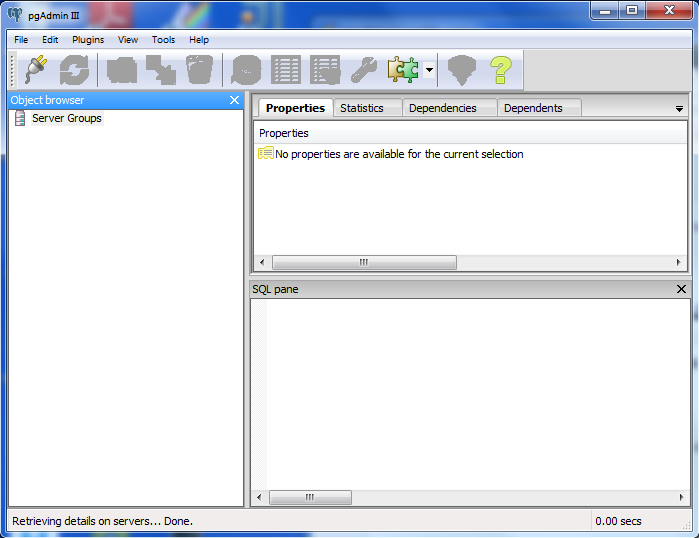Click the Properties pane scroll right arrow
Image resolution: width=699 pixels, height=538 pixels.
pos(678,262)
